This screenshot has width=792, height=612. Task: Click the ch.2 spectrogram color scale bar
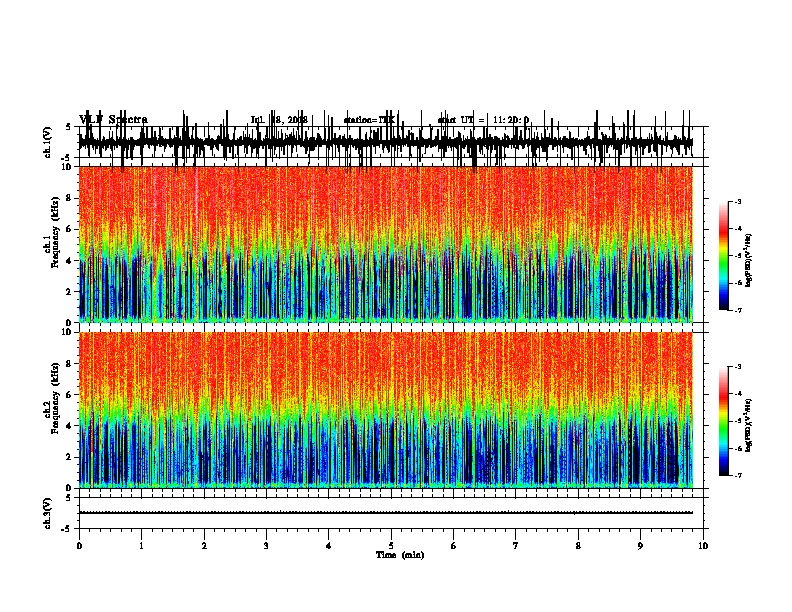coord(724,421)
